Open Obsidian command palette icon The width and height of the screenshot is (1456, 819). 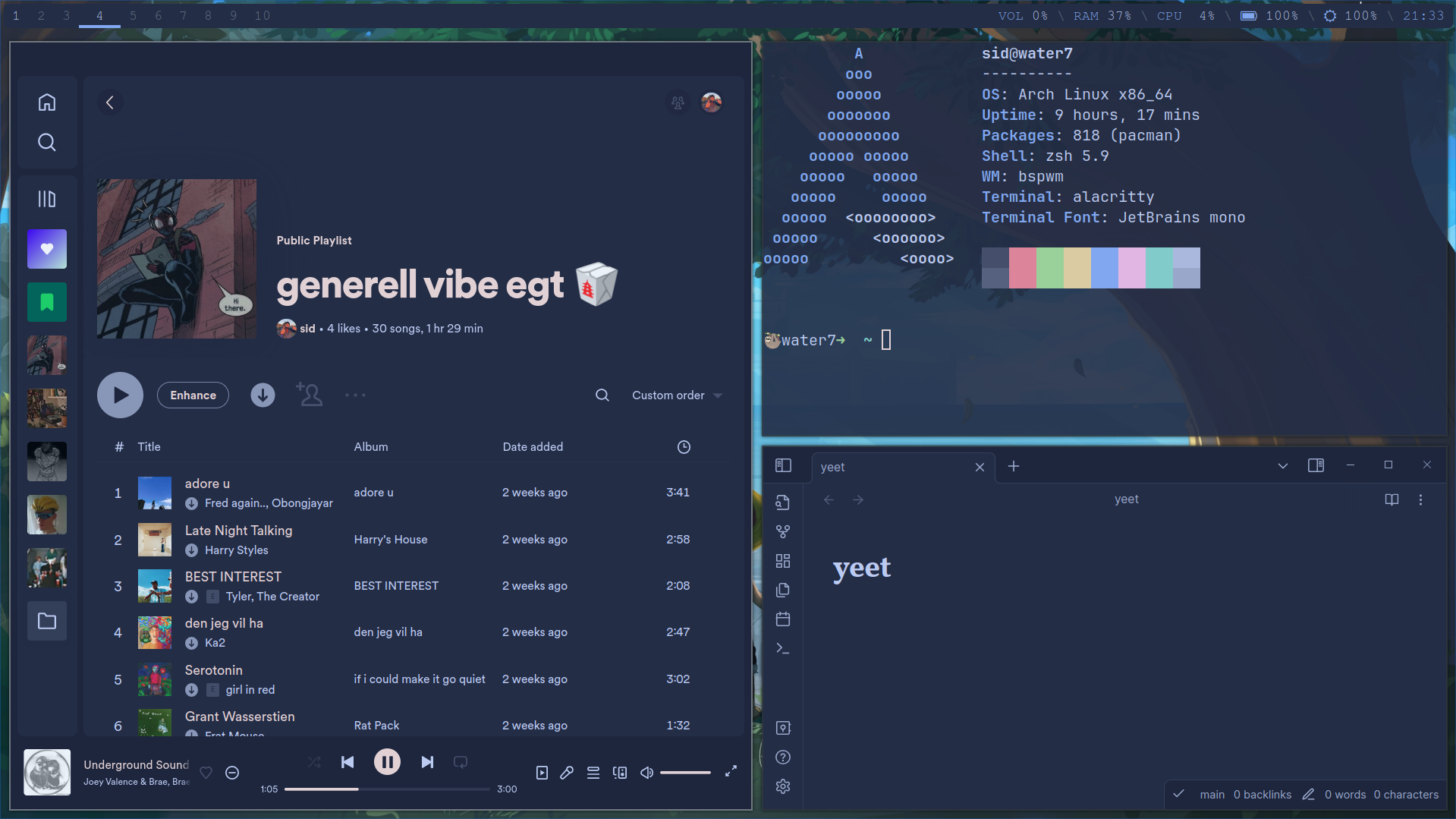click(x=783, y=648)
